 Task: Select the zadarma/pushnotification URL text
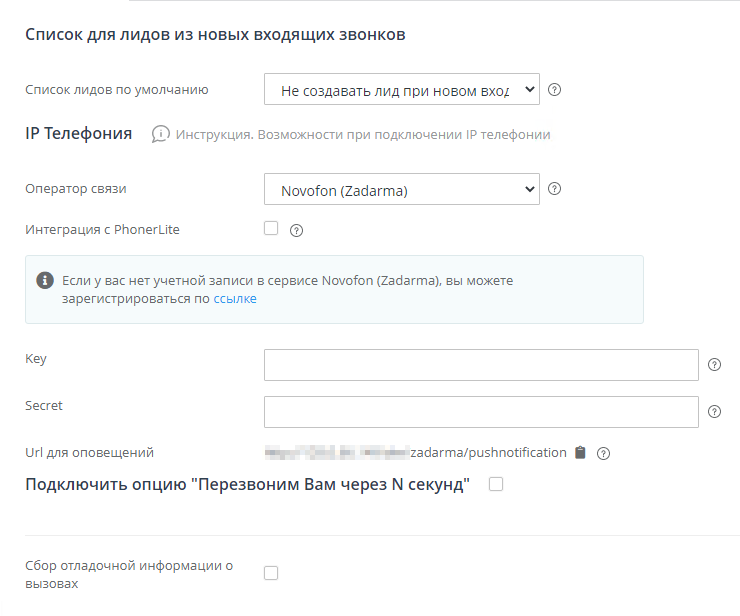click(488, 453)
